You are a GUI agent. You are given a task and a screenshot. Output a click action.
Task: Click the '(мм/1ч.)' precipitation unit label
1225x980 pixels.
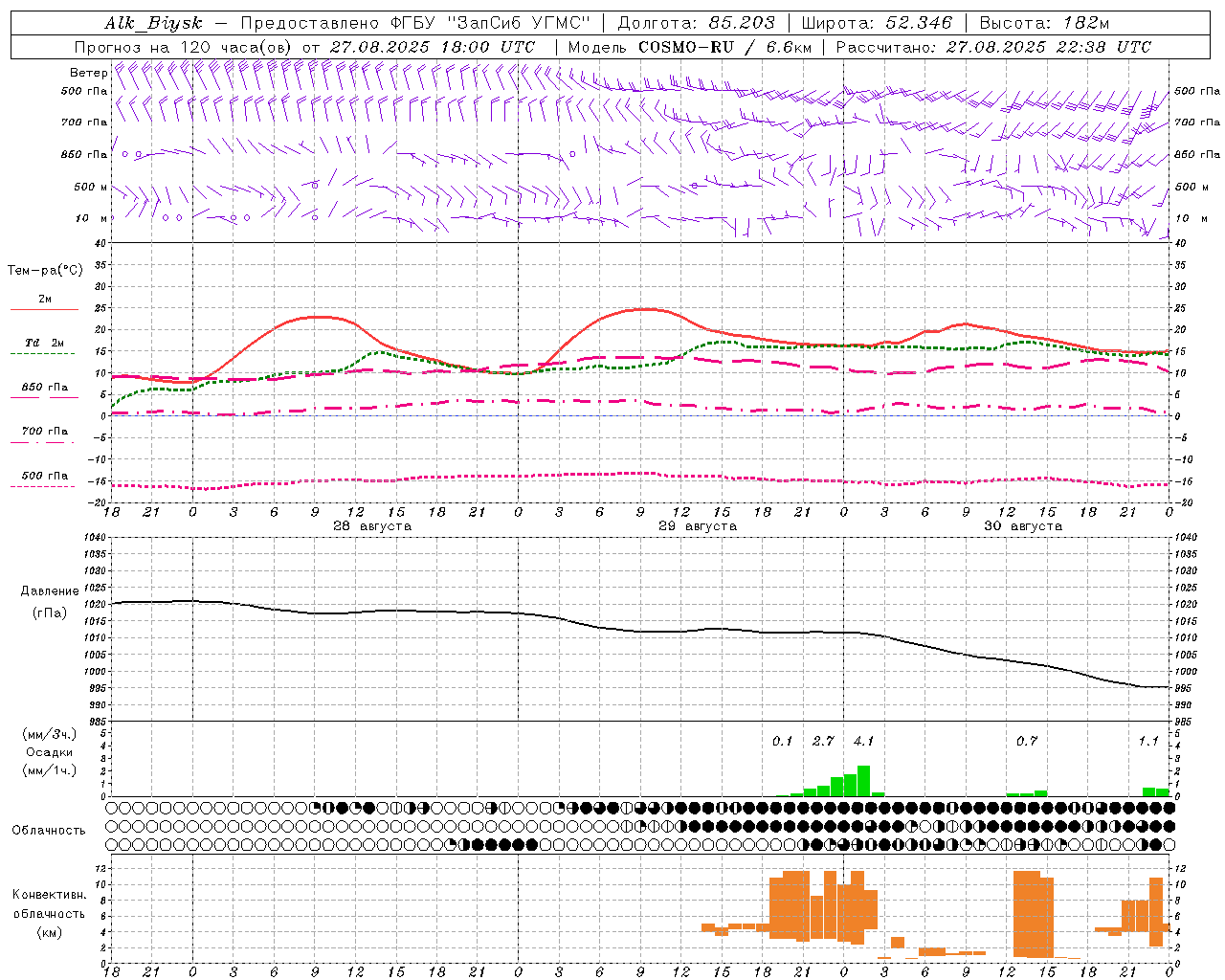click(50, 770)
